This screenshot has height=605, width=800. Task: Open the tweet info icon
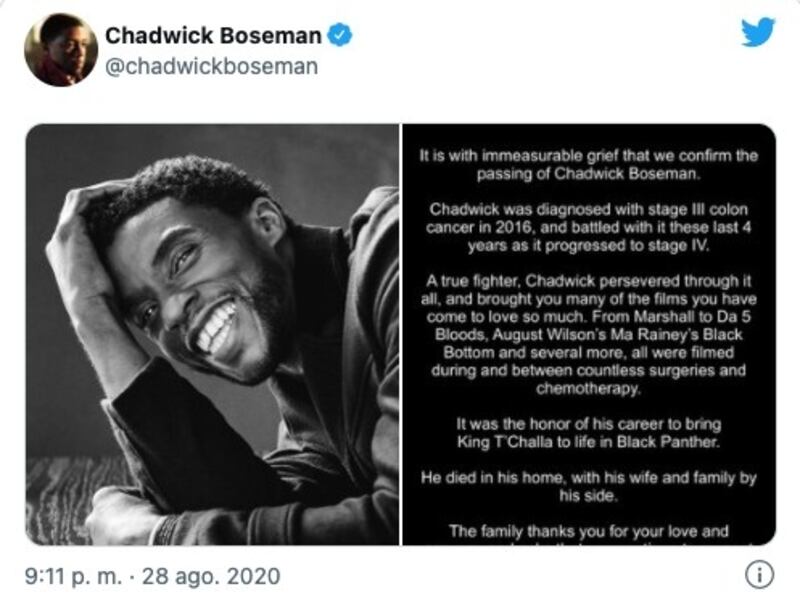click(x=760, y=574)
